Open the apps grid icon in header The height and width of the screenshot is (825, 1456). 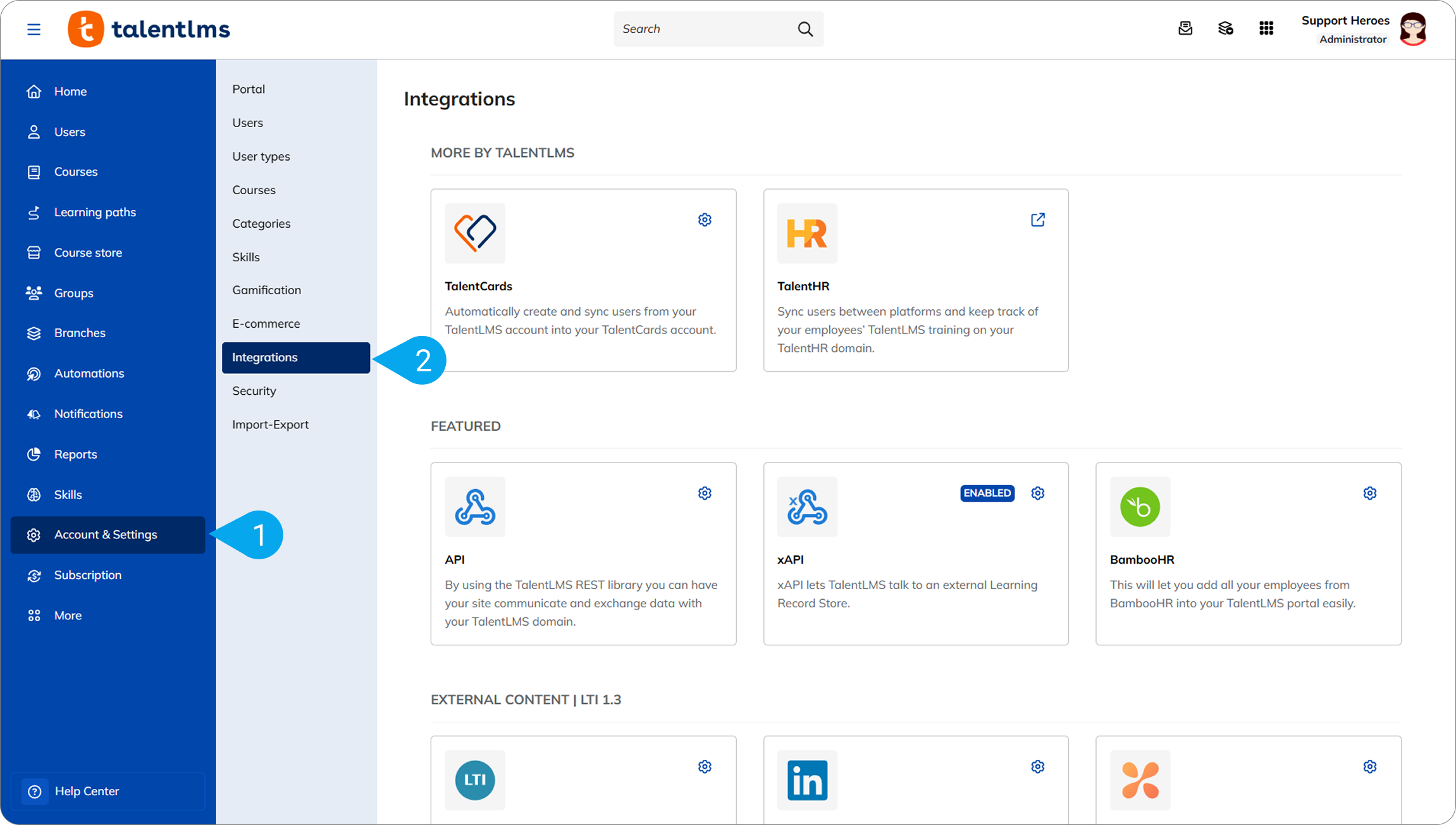click(1266, 28)
